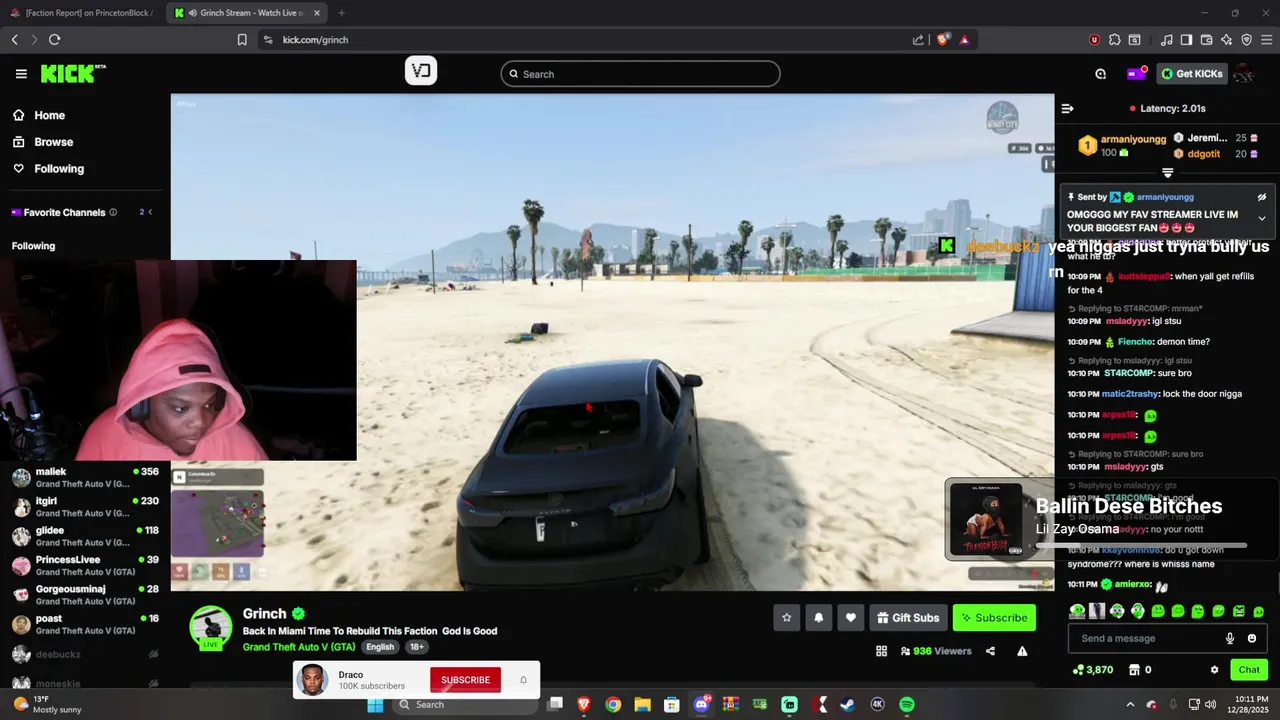This screenshot has height=720, width=1280.
Task: Switch to Faction Report browser tab
Action: pos(82,13)
